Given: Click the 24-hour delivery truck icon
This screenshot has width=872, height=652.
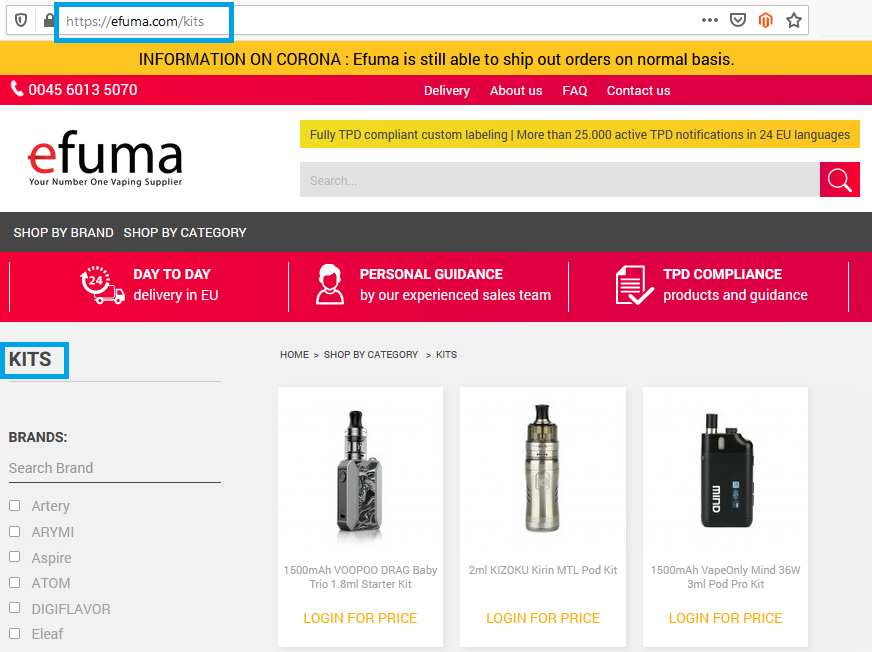Looking at the screenshot, I should tap(102, 285).
